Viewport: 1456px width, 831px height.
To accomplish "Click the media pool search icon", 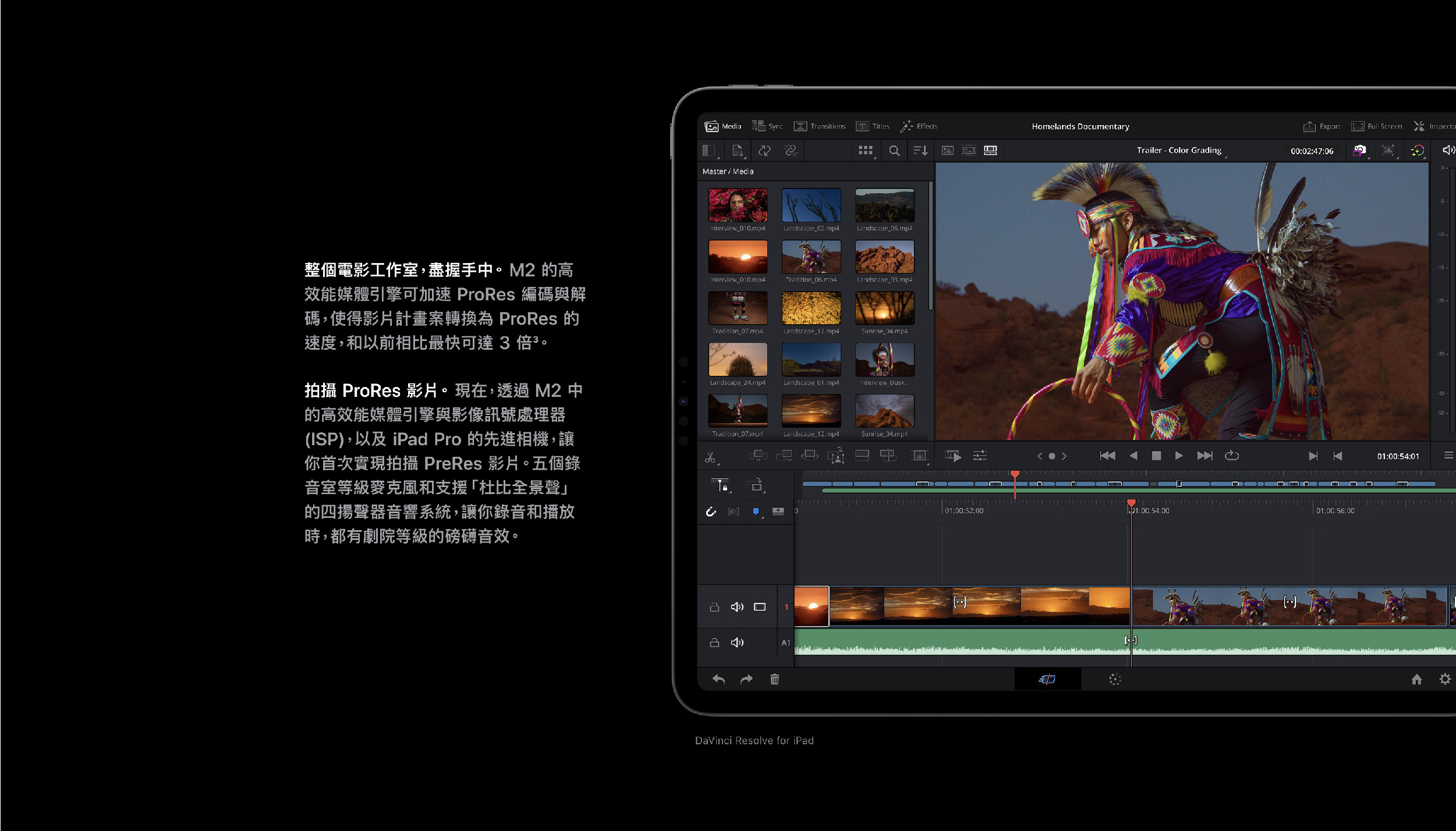I will (x=894, y=151).
